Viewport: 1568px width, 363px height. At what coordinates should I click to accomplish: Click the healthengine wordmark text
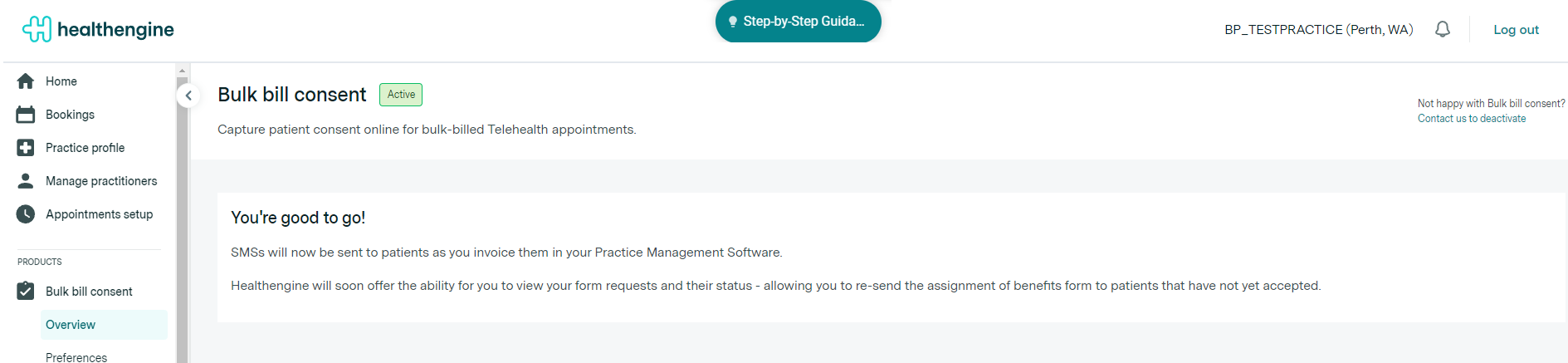(x=115, y=30)
